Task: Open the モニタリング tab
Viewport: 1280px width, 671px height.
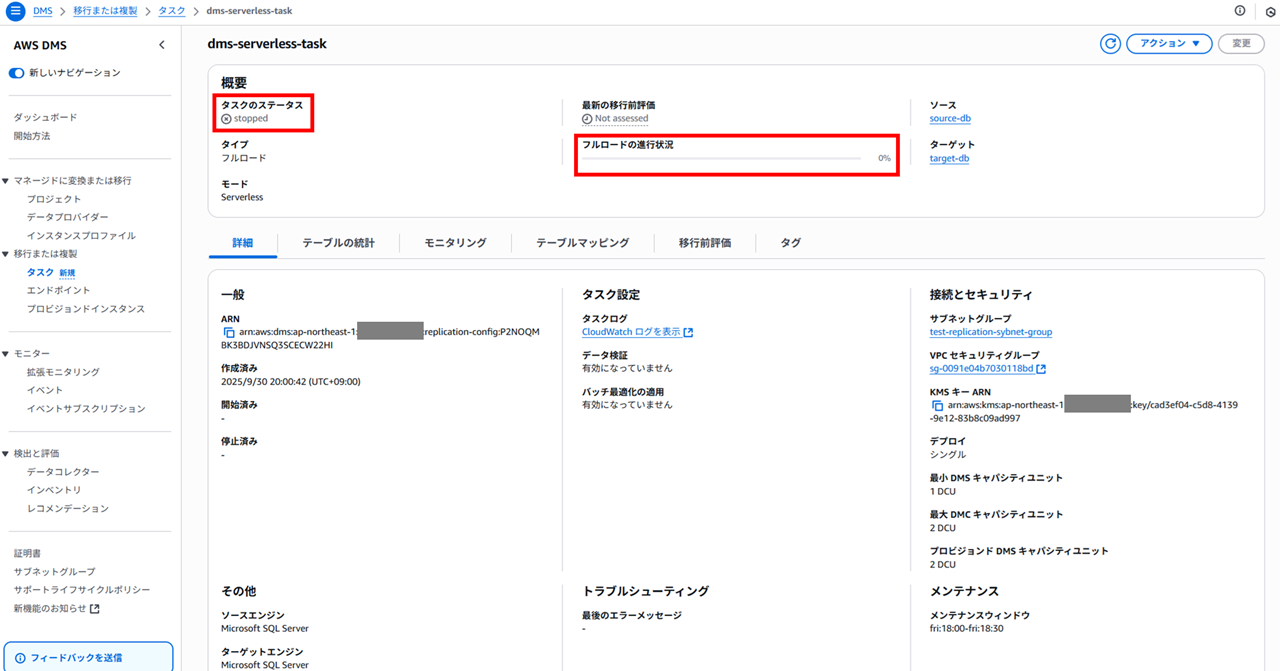Action: [x=455, y=243]
